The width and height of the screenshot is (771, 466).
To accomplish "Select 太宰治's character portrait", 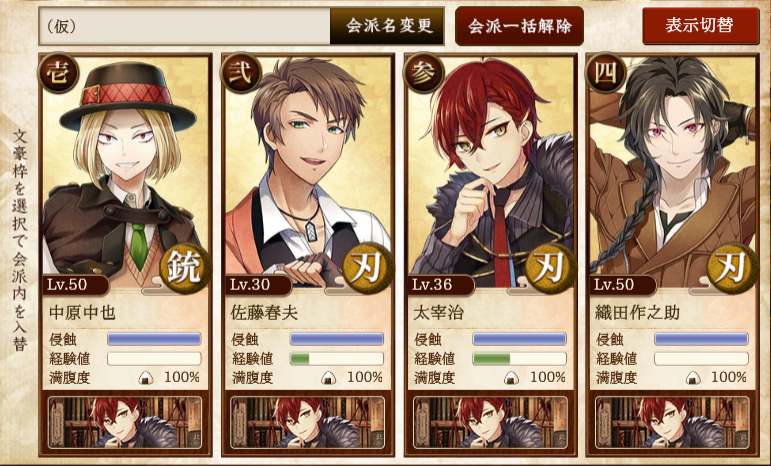I will 490,170.
